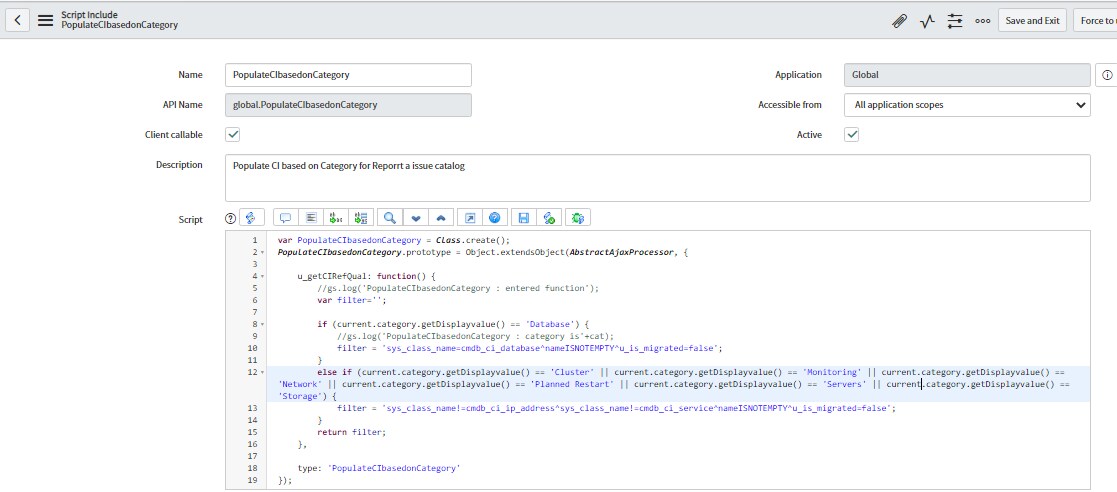Click the Script field help question mark icon
This screenshot has width=1117, height=492.
pyautogui.click(x=230, y=219)
